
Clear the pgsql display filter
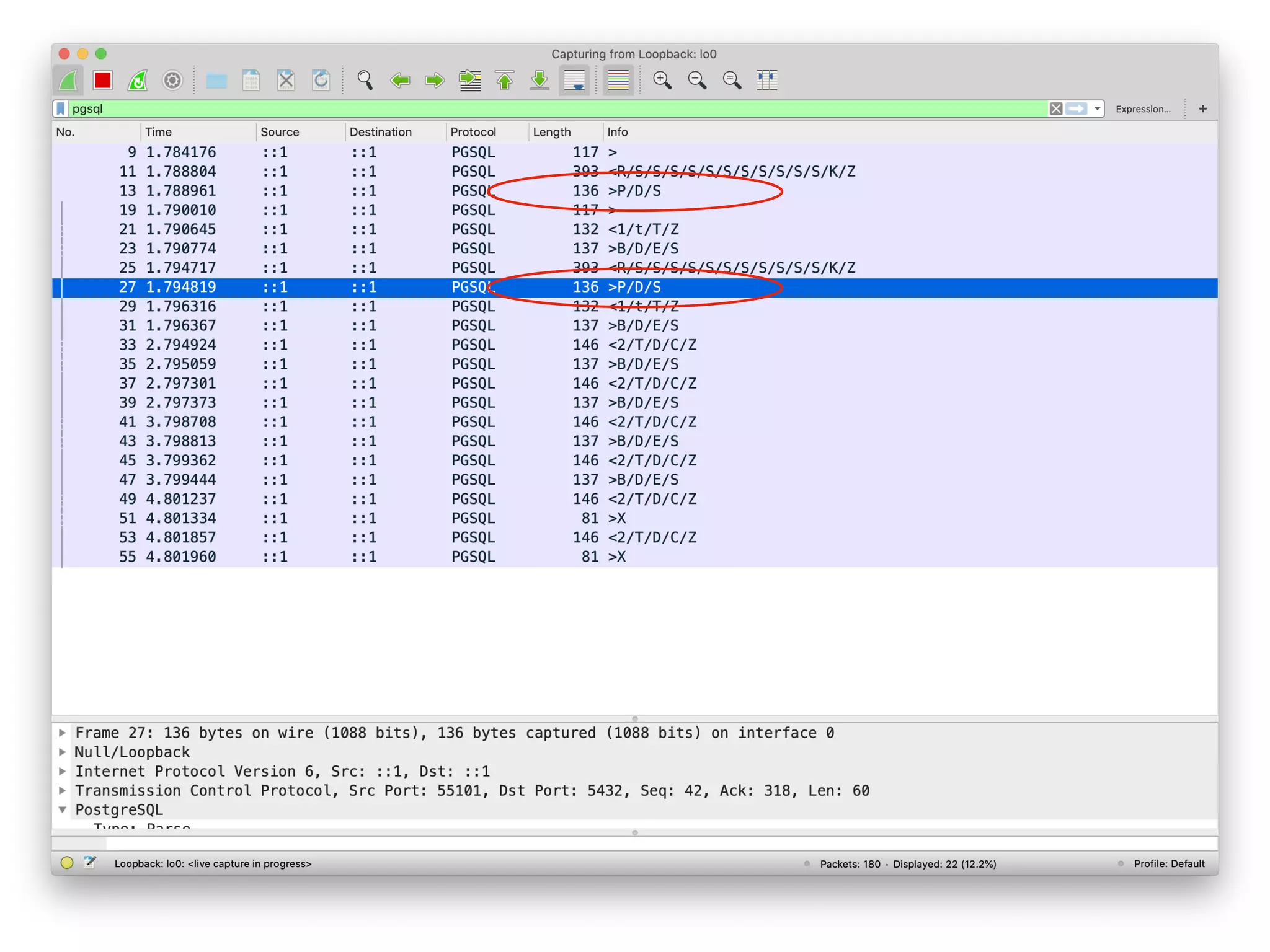(1055, 108)
